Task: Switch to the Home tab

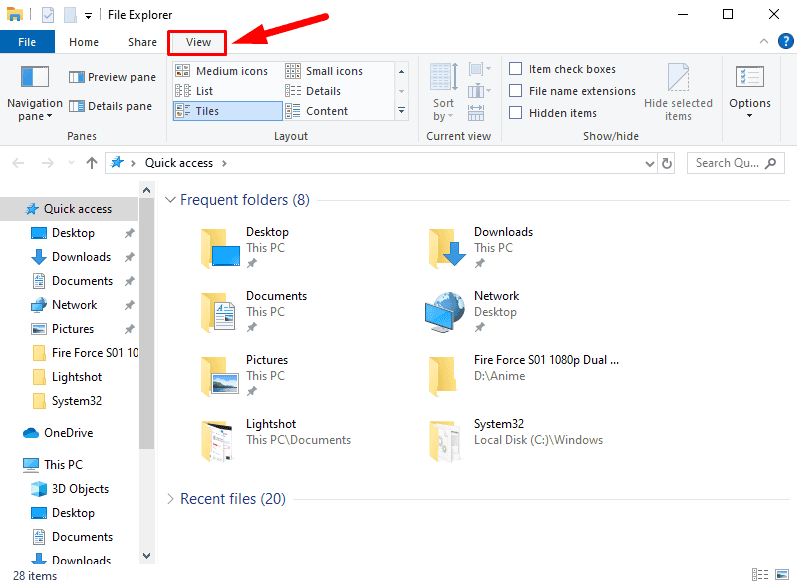Action: click(84, 42)
